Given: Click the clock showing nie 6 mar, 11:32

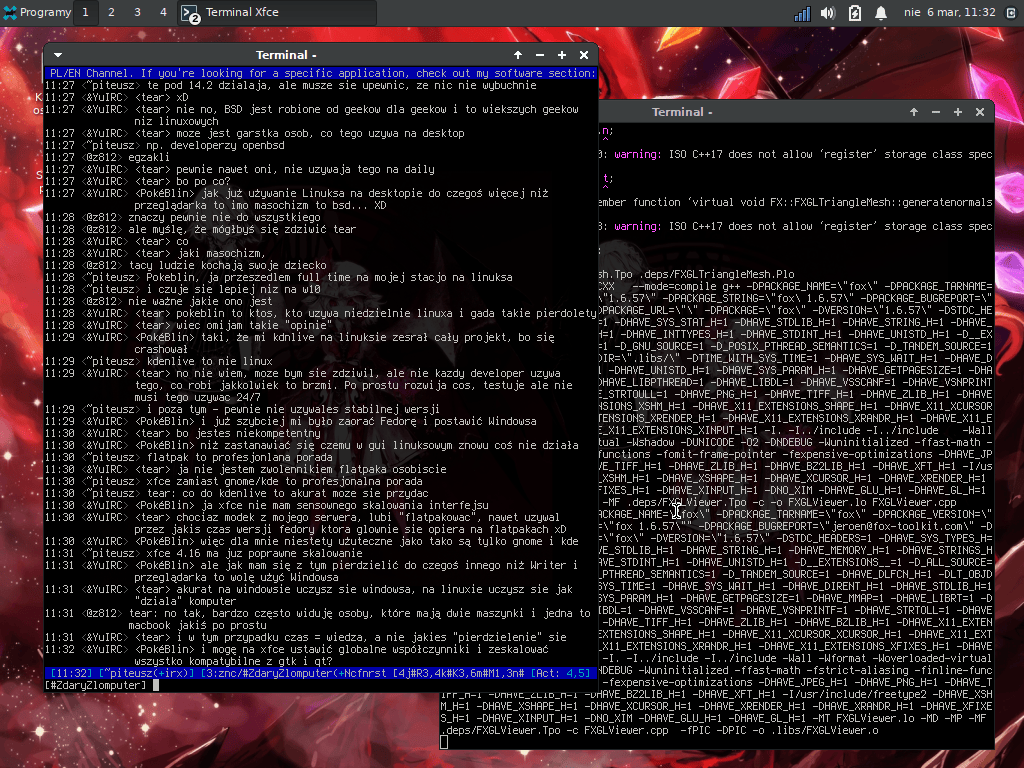Looking at the screenshot, I should [949, 13].
